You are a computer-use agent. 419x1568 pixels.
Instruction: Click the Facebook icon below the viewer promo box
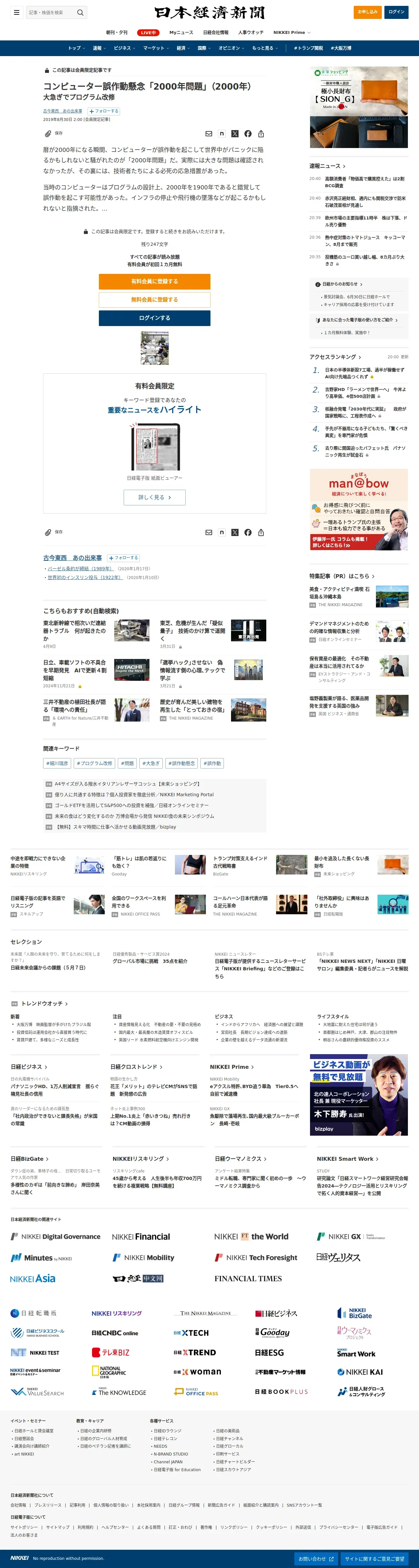tap(248, 532)
